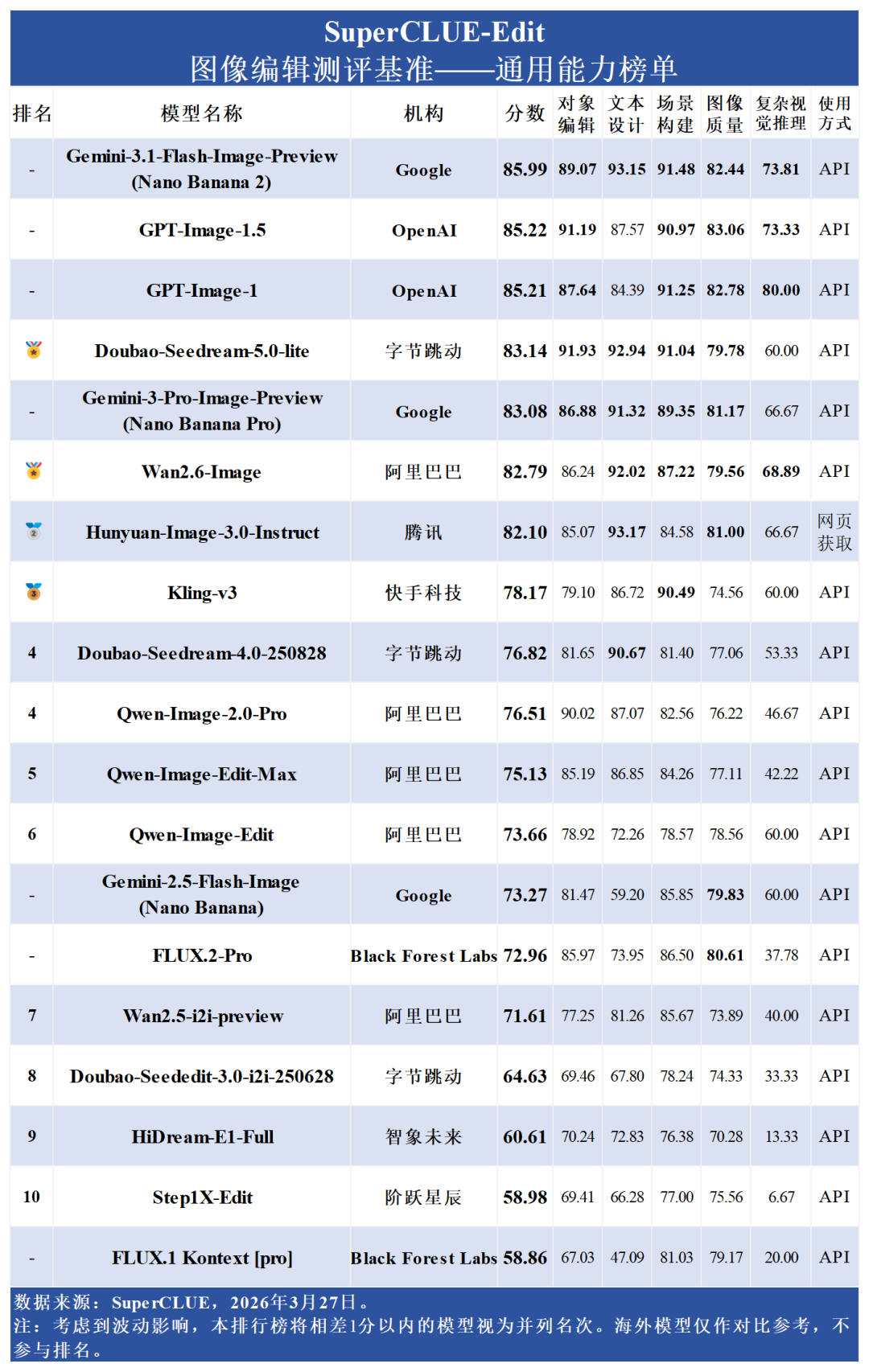
Task: Click the 机构 column header
Action: tap(423, 113)
